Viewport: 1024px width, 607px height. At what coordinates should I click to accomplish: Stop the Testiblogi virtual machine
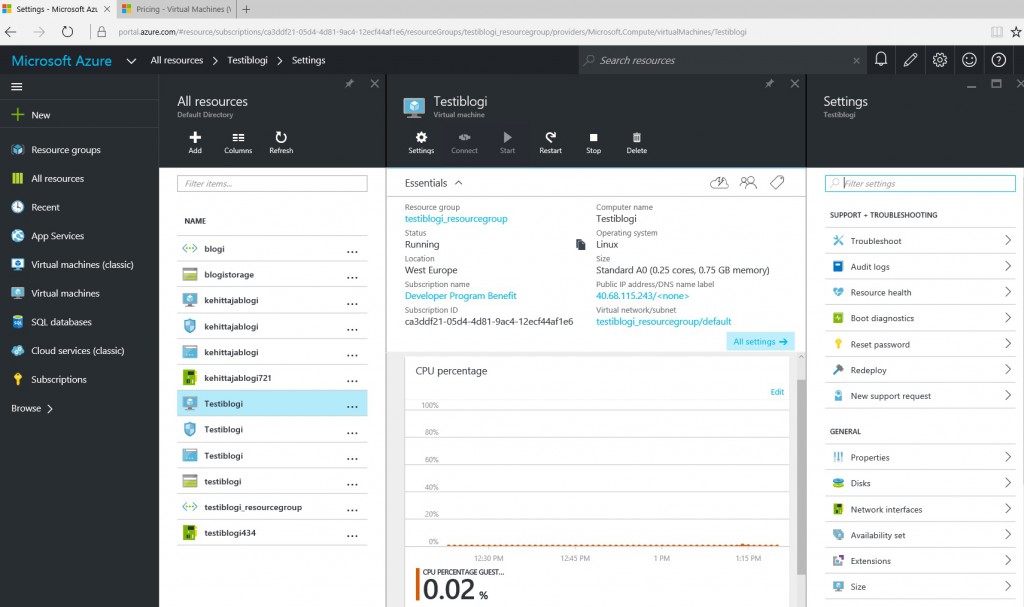click(x=594, y=142)
